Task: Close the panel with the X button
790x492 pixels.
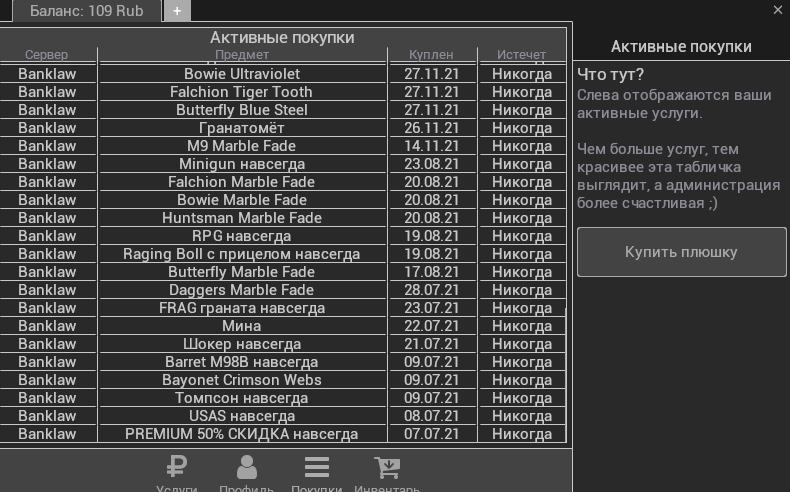Action: [777, 10]
